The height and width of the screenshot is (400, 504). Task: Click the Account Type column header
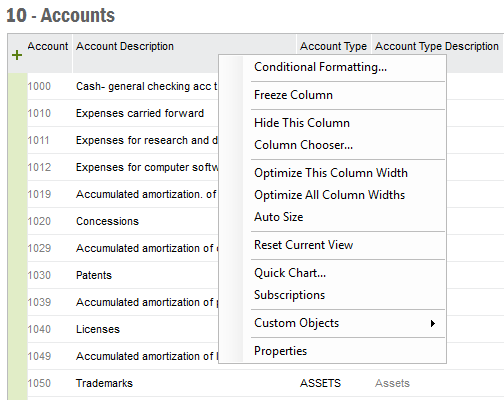click(x=333, y=46)
